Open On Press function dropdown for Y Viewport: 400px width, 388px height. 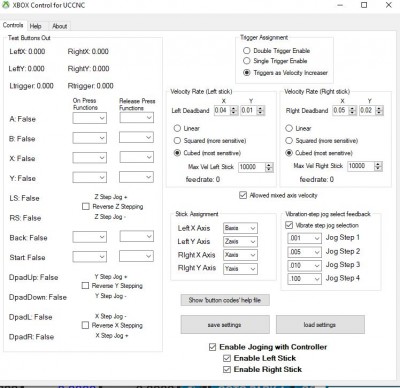tap(90, 178)
